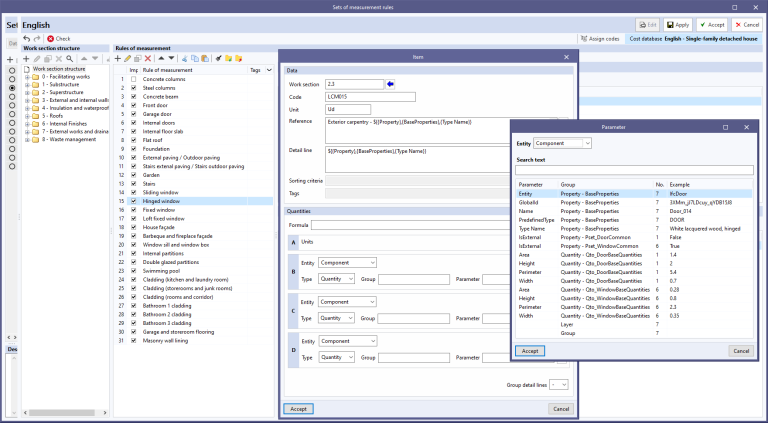
Task: Click the blue arrow beside Work section field
Action: [x=391, y=84]
